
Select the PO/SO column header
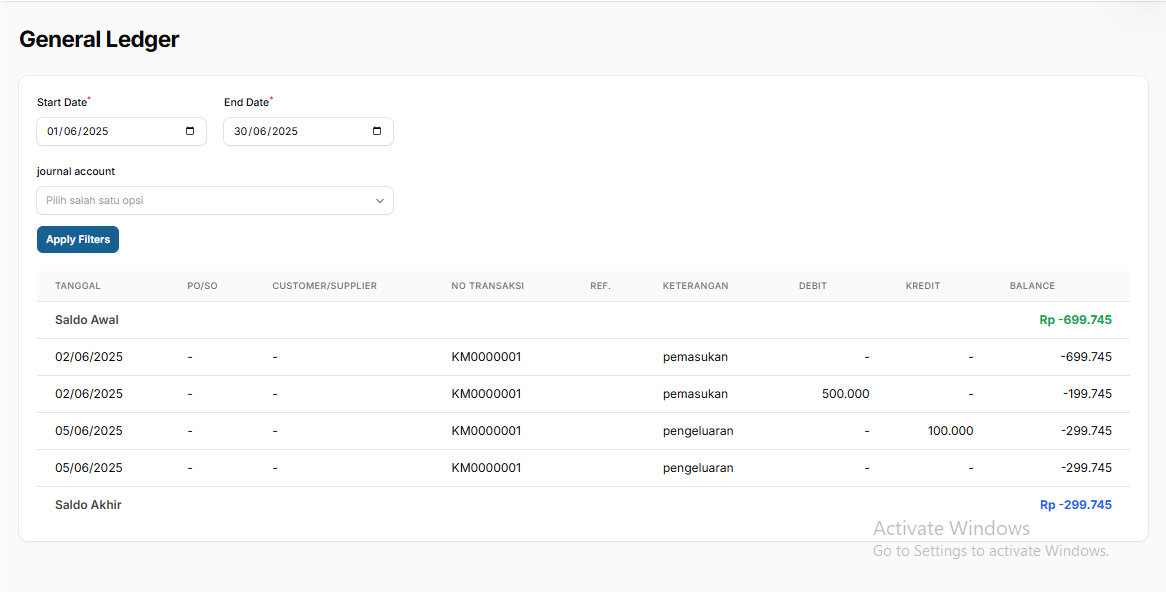pyautogui.click(x=202, y=286)
